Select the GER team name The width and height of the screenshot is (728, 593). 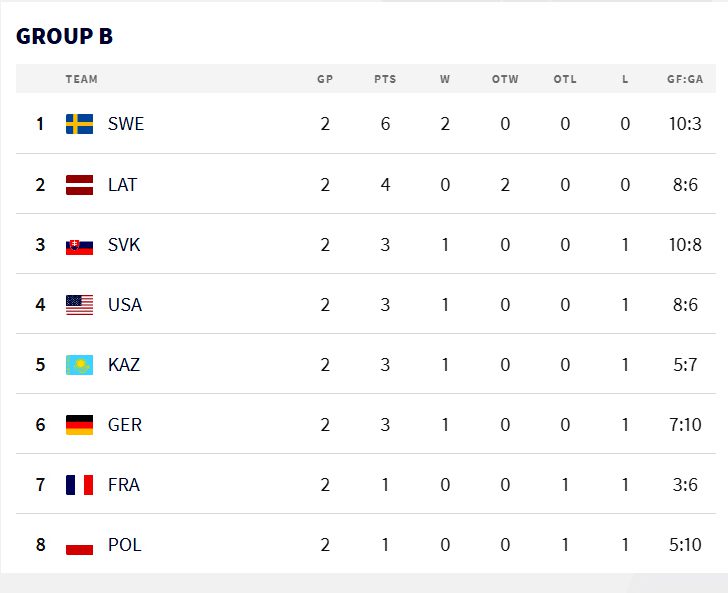tap(125, 424)
